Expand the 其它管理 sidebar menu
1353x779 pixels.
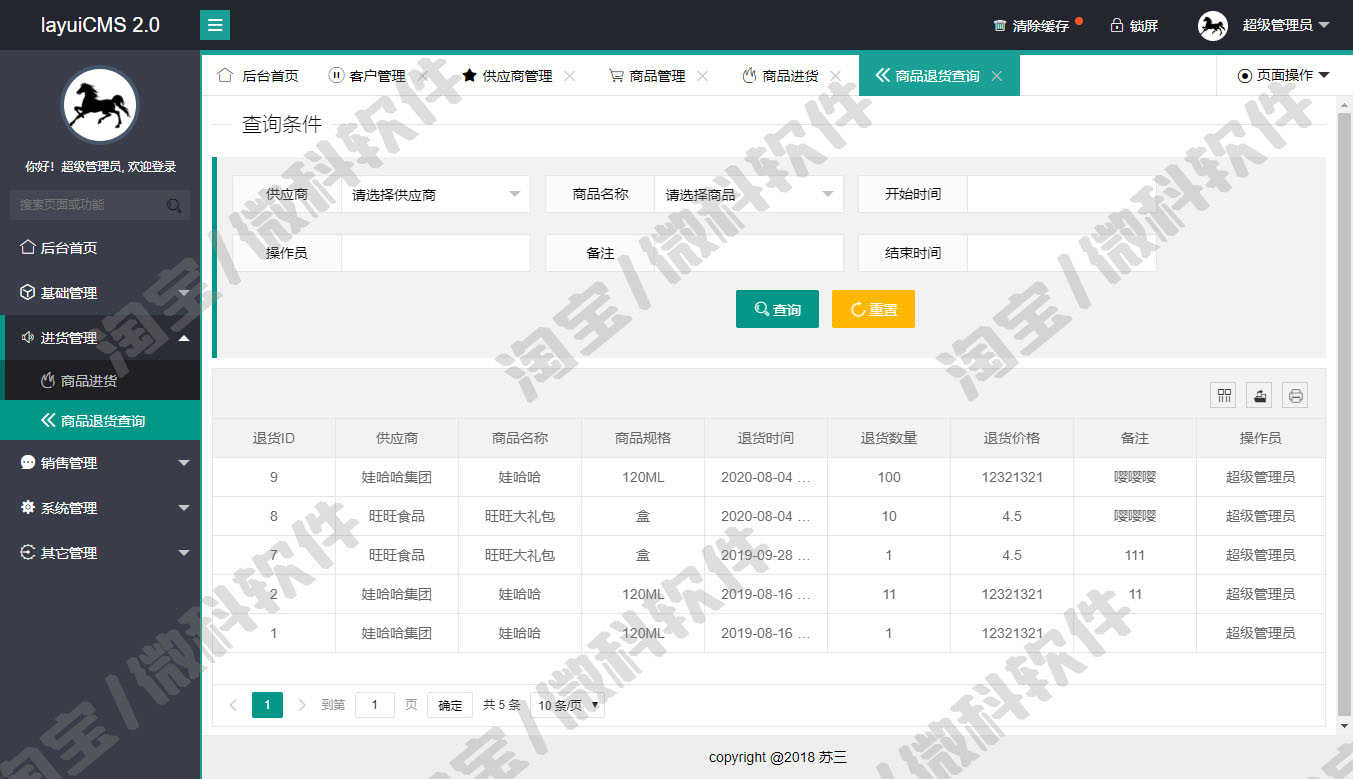coord(100,552)
